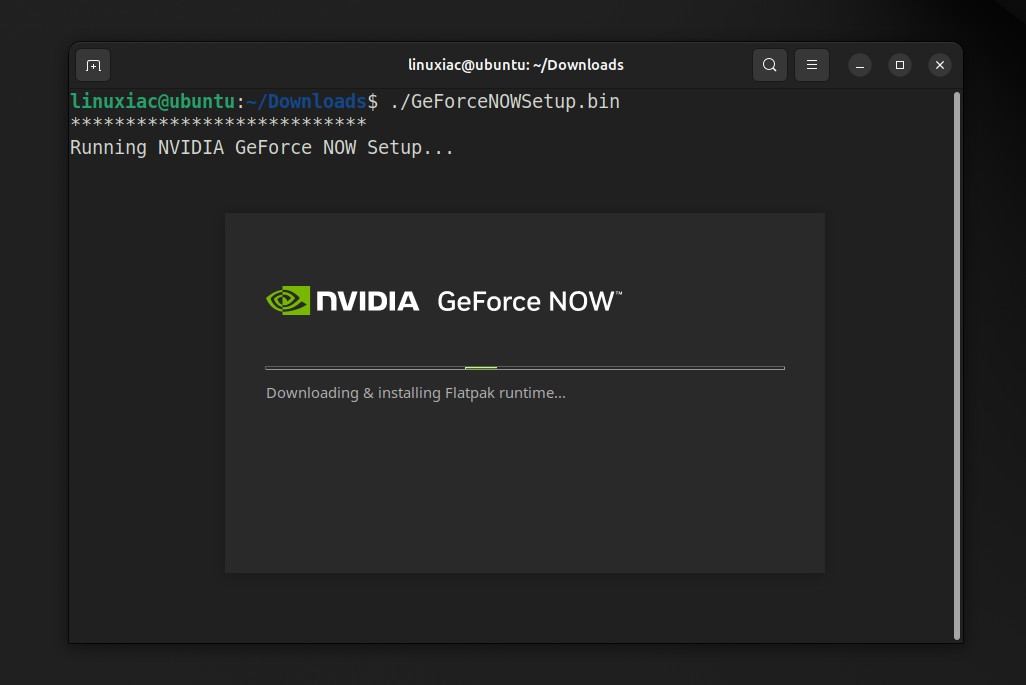Click the 'Downloading & installing Flatpak runtime' status
This screenshot has height=685, width=1026.
415,393
